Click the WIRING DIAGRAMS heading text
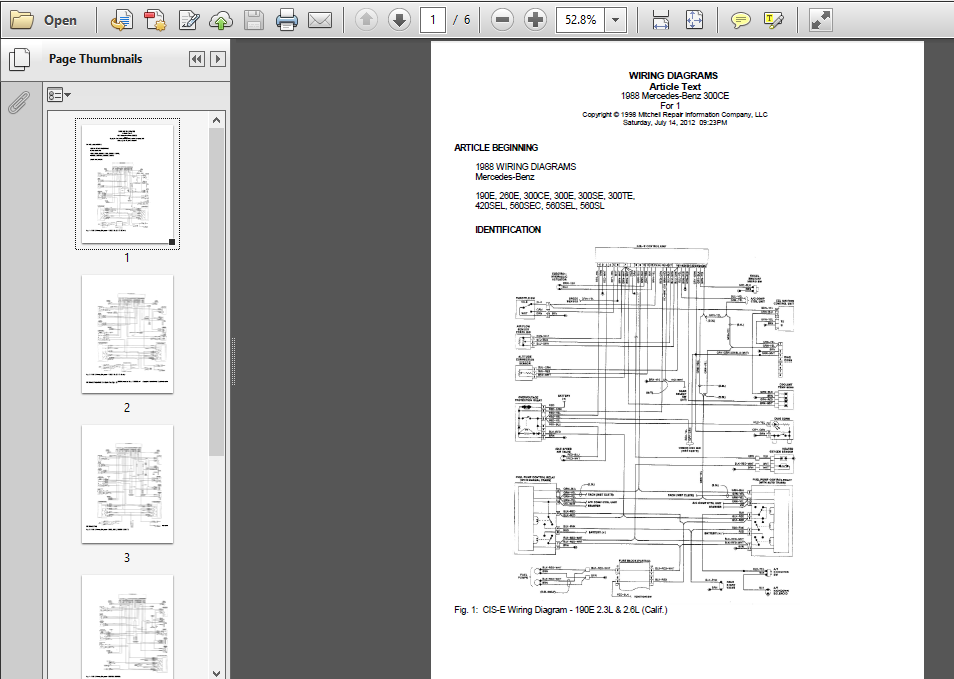The width and height of the screenshot is (954, 679). pyautogui.click(x=673, y=75)
